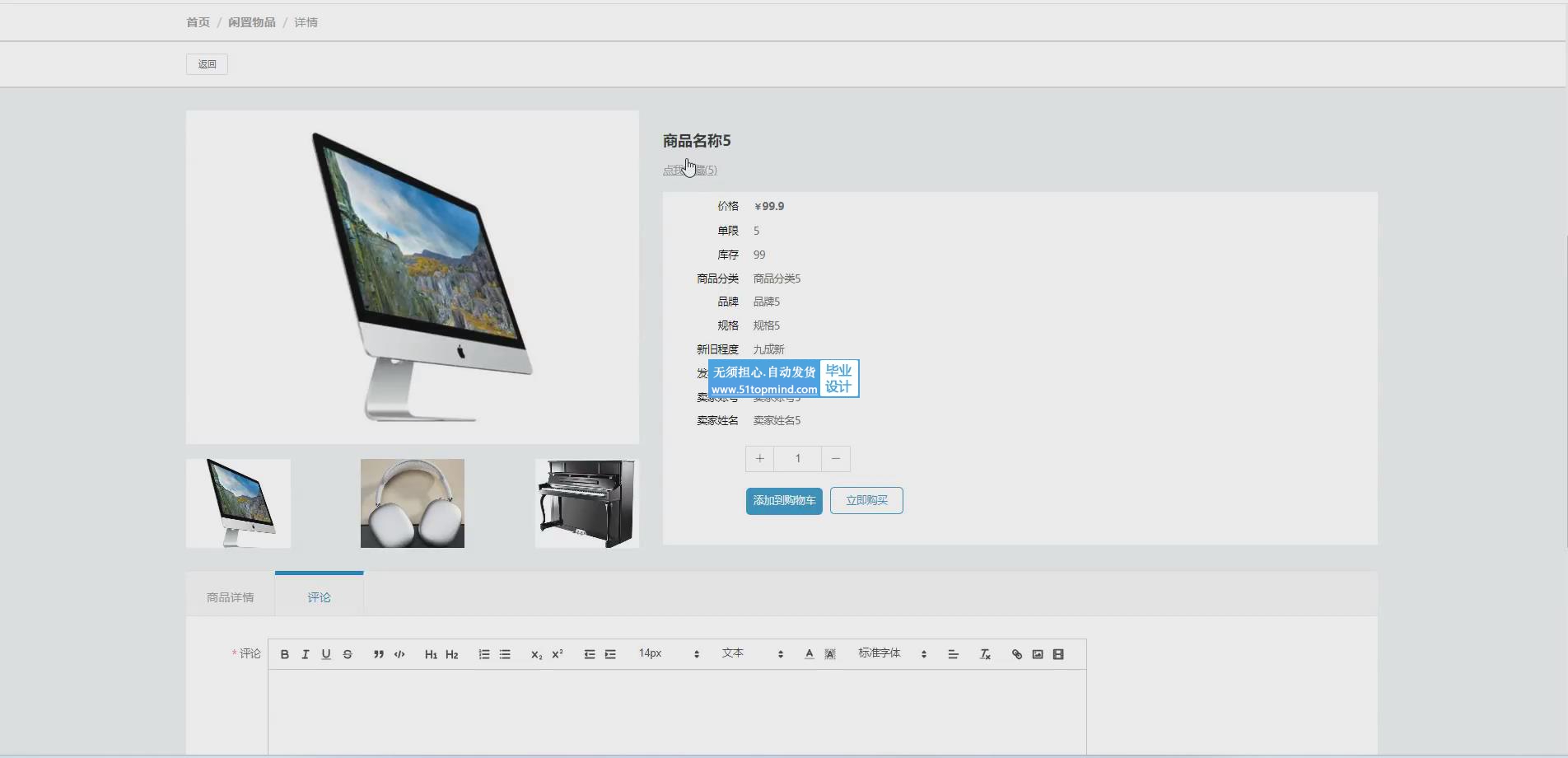Image resolution: width=1568 pixels, height=758 pixels.
Task: Click the product title 商品名称5
Action: tap(697, 141)
